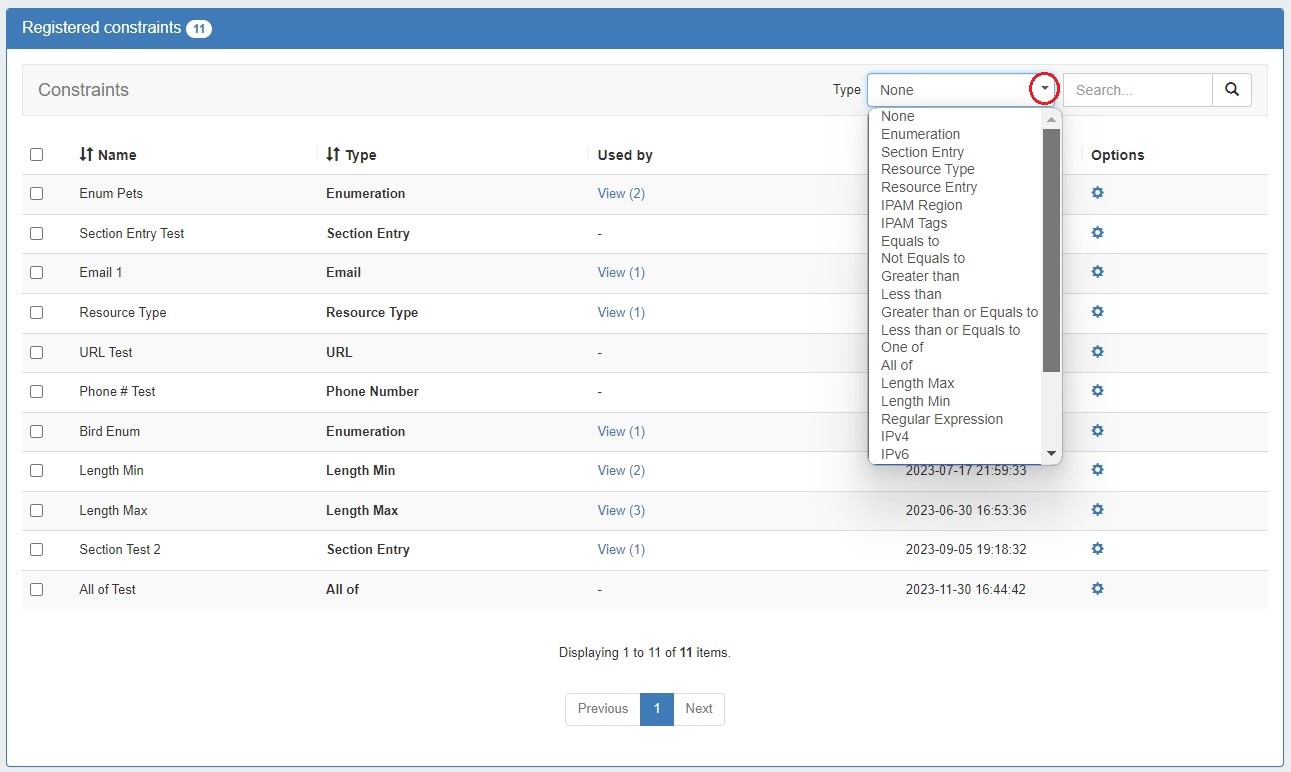Open options gear for Section Entry Test
This screenshot has height=772, width=1291.
tap(1097, 233)
